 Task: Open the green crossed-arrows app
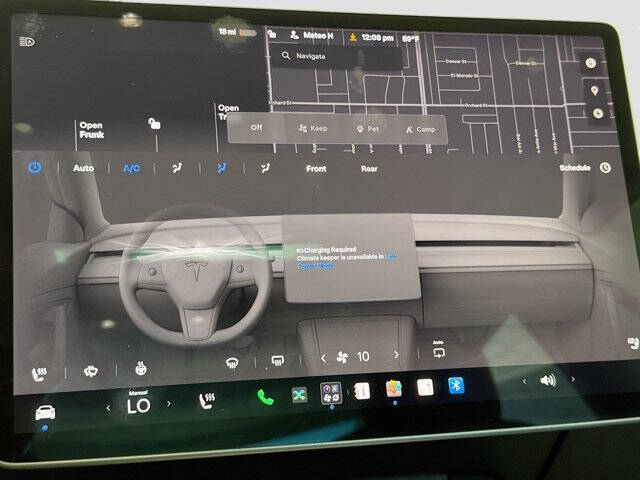tap(300, 394)
